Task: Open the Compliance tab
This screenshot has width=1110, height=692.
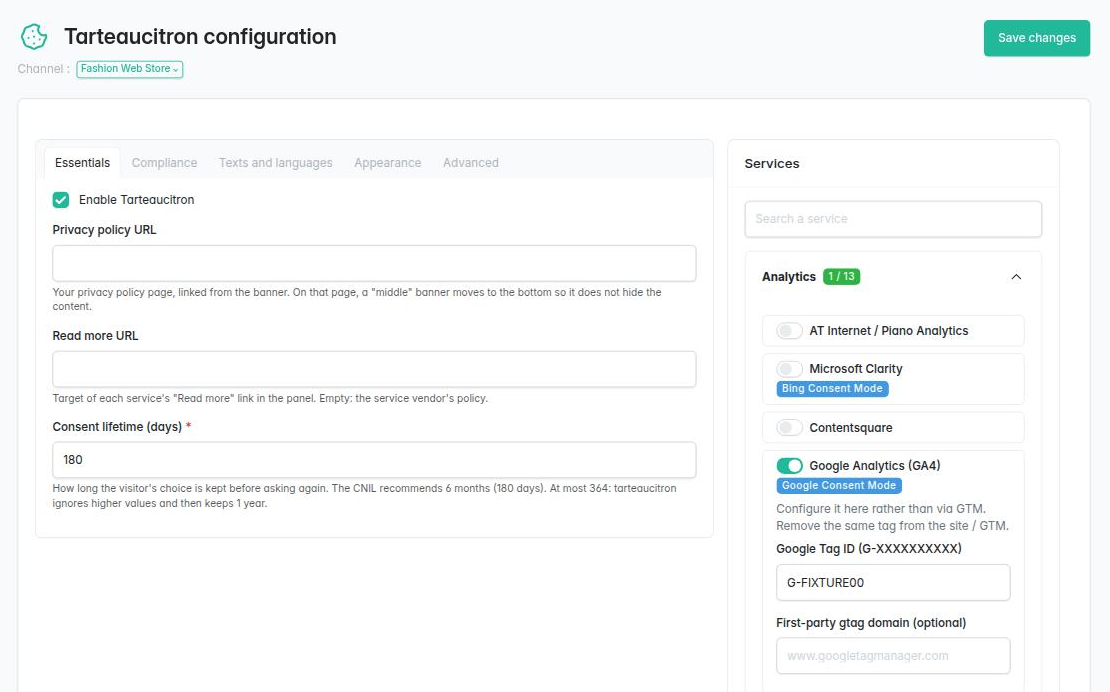Action: click(x=164, y=163)
